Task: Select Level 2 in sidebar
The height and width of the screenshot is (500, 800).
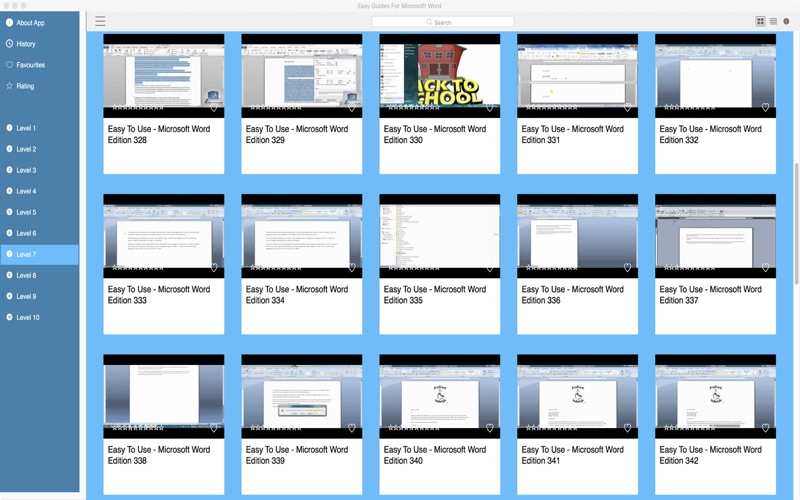Action: tap(40, 149)
